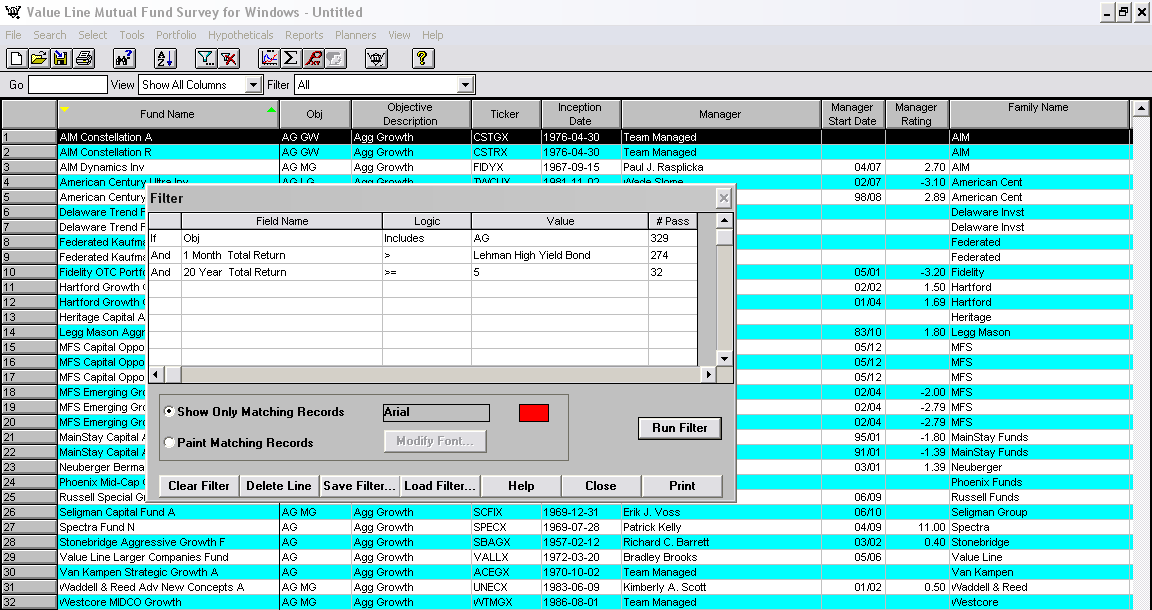Click the binoculars Find icon
Screen dimensions: 1152x610
click(125, 59)
